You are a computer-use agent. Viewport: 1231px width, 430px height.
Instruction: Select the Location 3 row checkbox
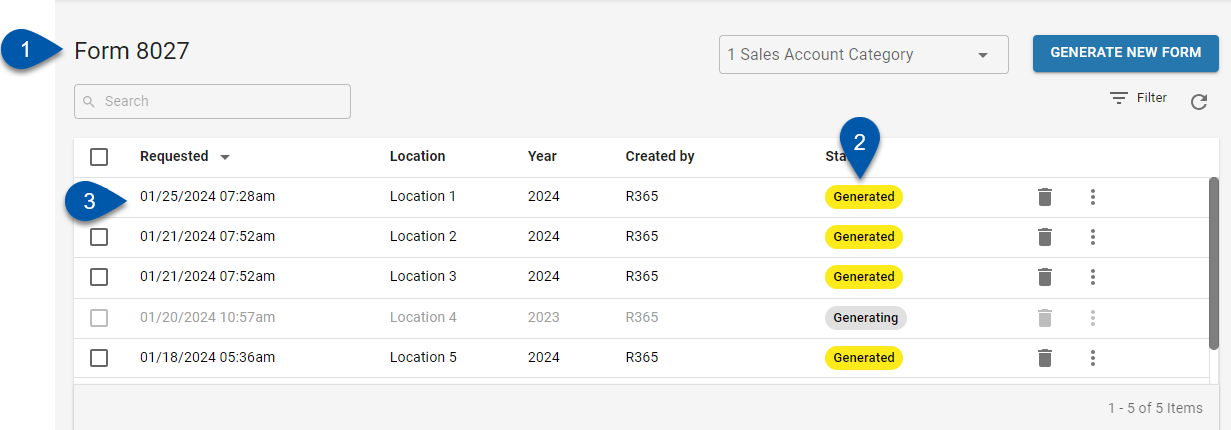[x=99, y=277]
